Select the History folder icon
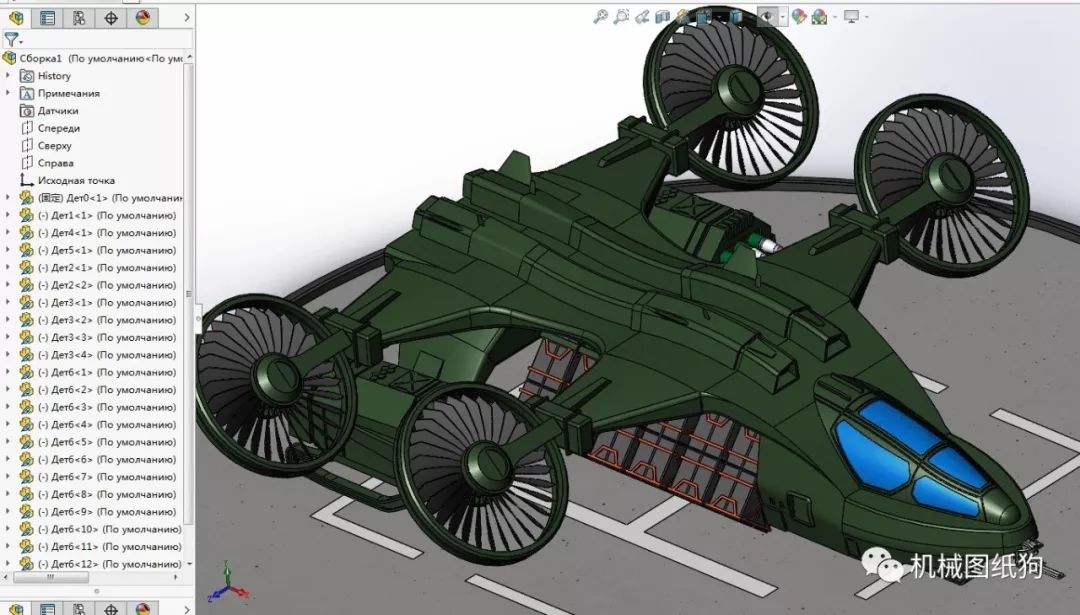This screenshot has width=1080, height=615. point(27,76)
